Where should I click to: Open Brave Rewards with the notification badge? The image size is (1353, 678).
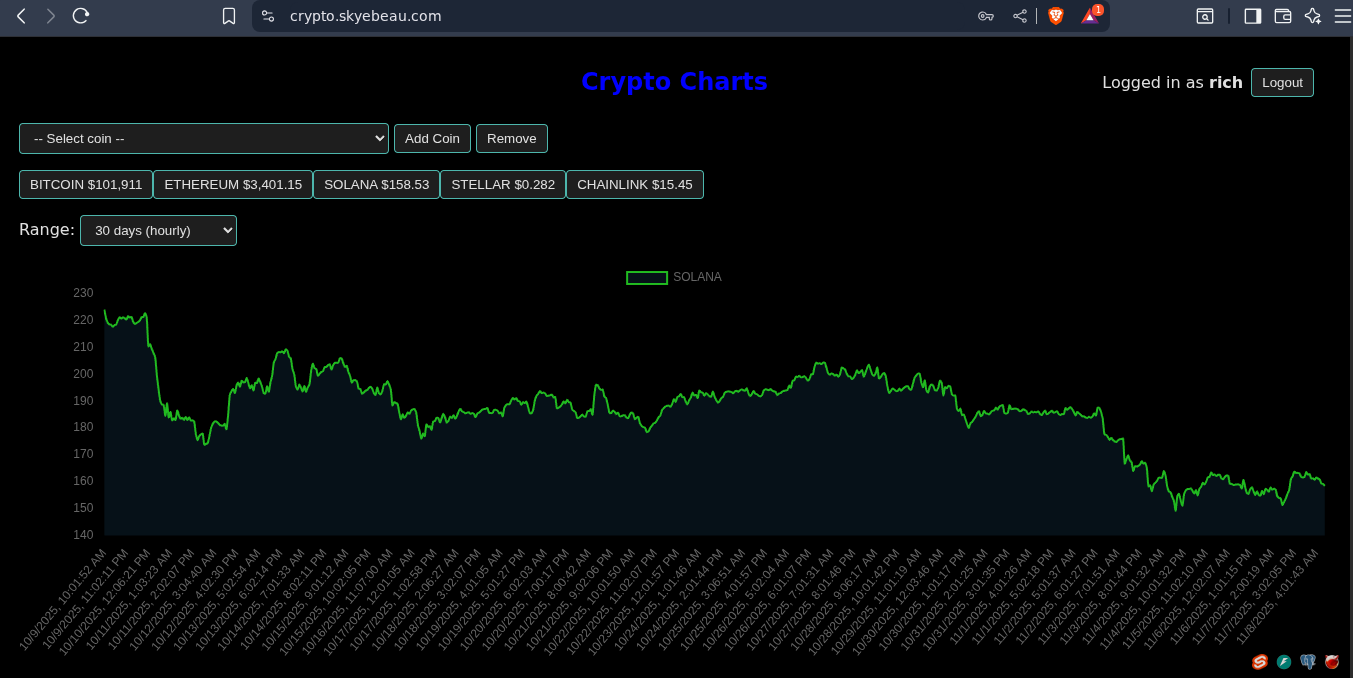[1089, 17]
